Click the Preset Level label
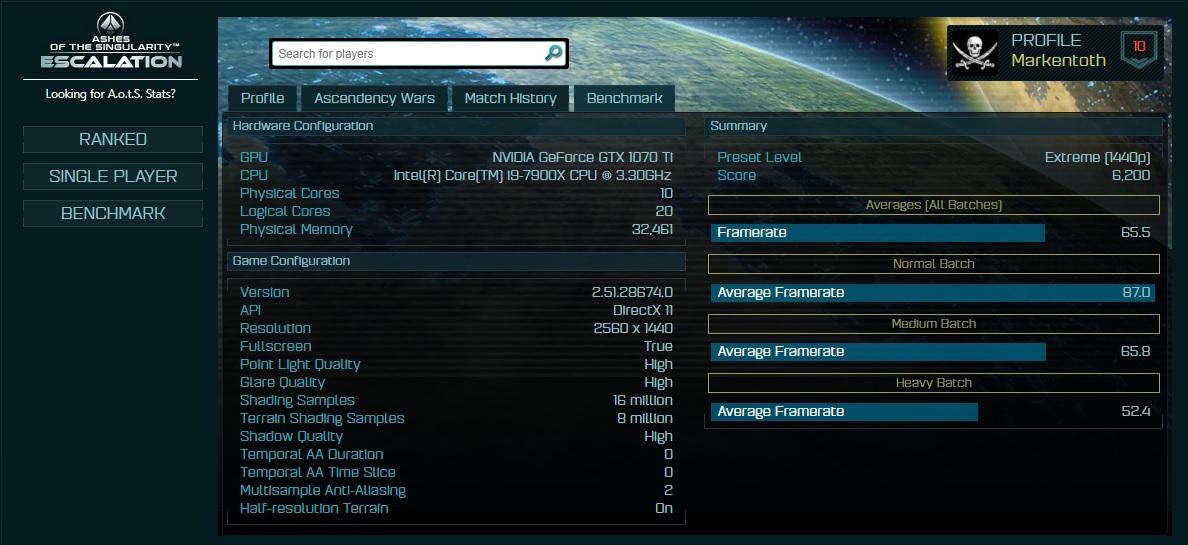 click(x=759, y=158)
